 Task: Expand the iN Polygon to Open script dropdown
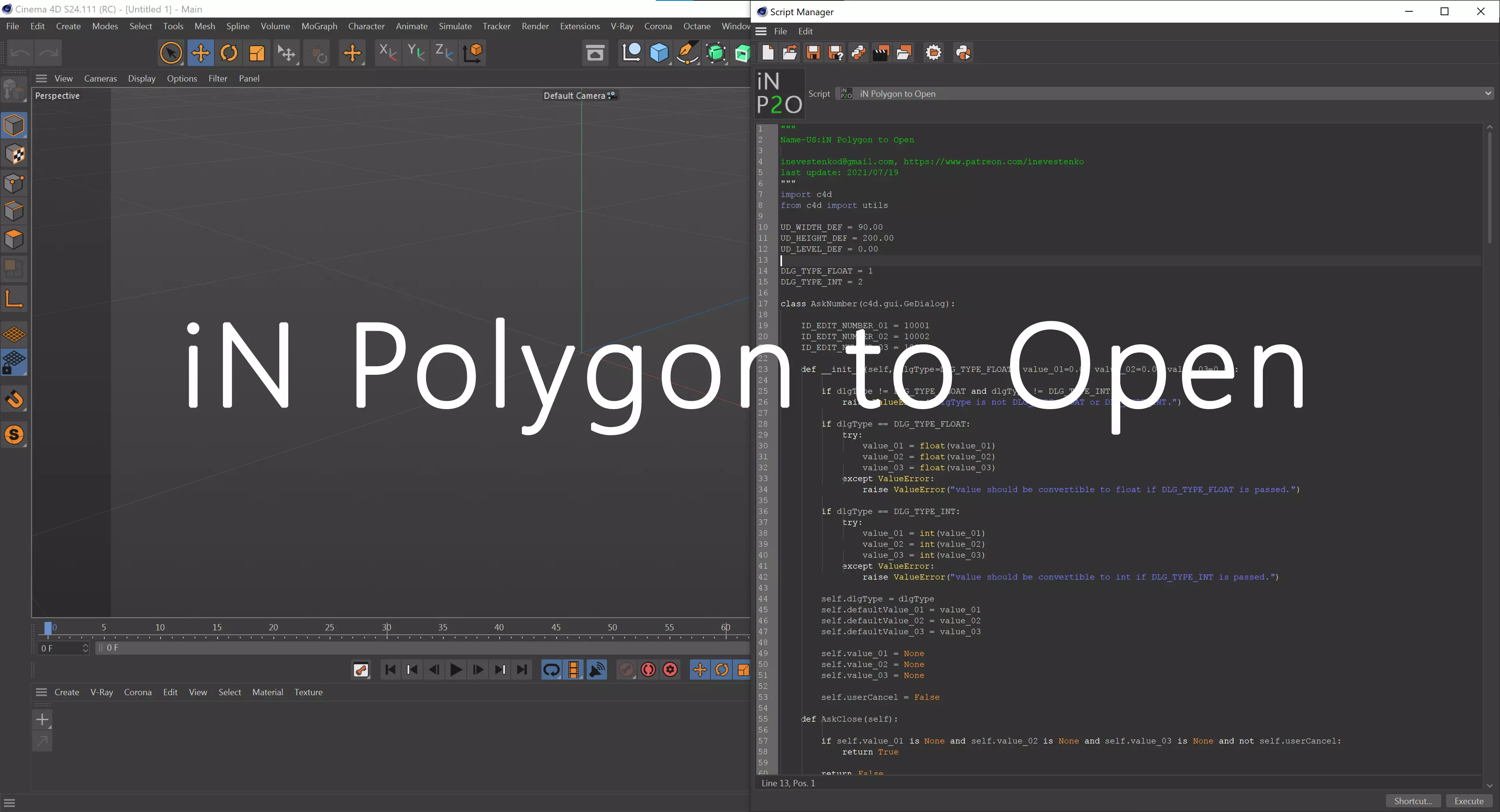click(1164, 94)
